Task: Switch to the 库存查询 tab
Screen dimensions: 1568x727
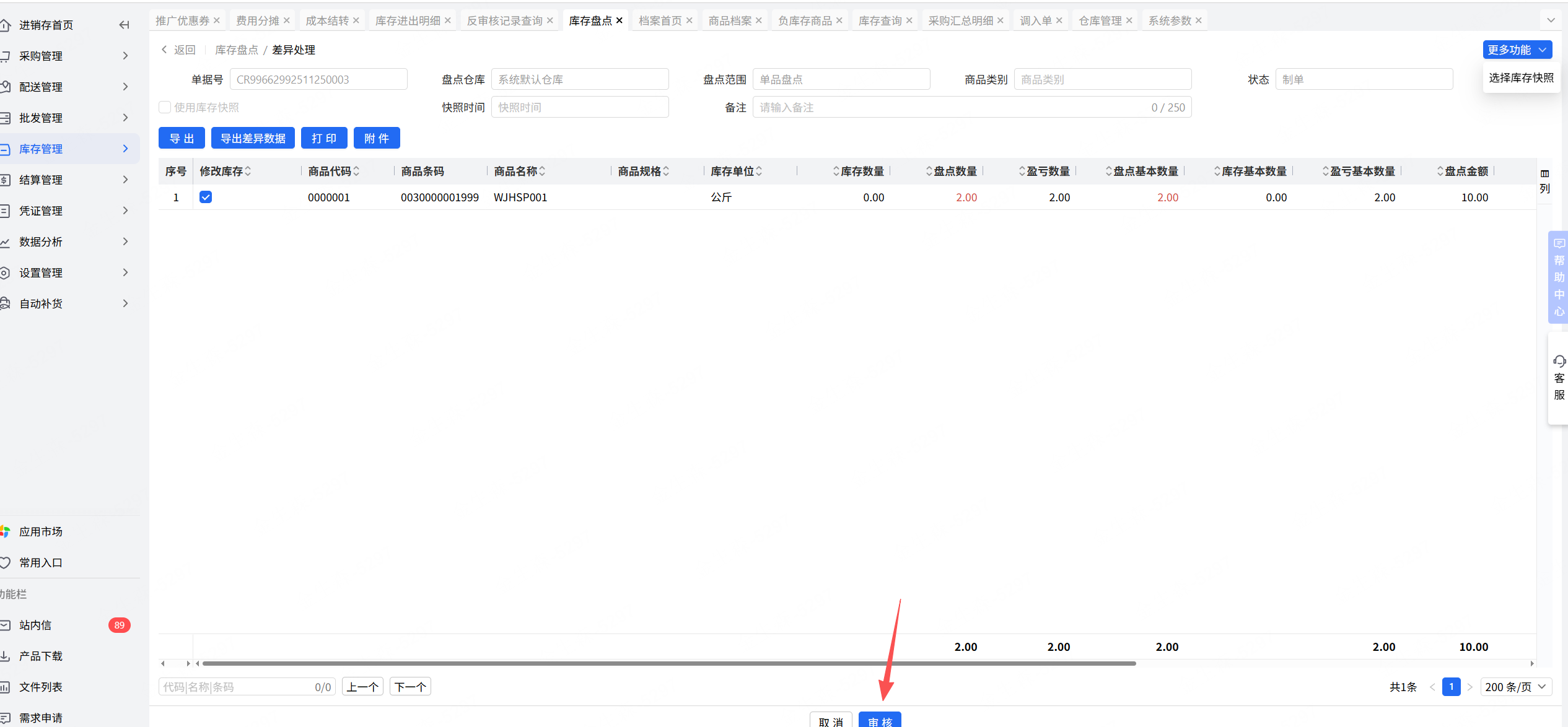Action: point(880,20)
